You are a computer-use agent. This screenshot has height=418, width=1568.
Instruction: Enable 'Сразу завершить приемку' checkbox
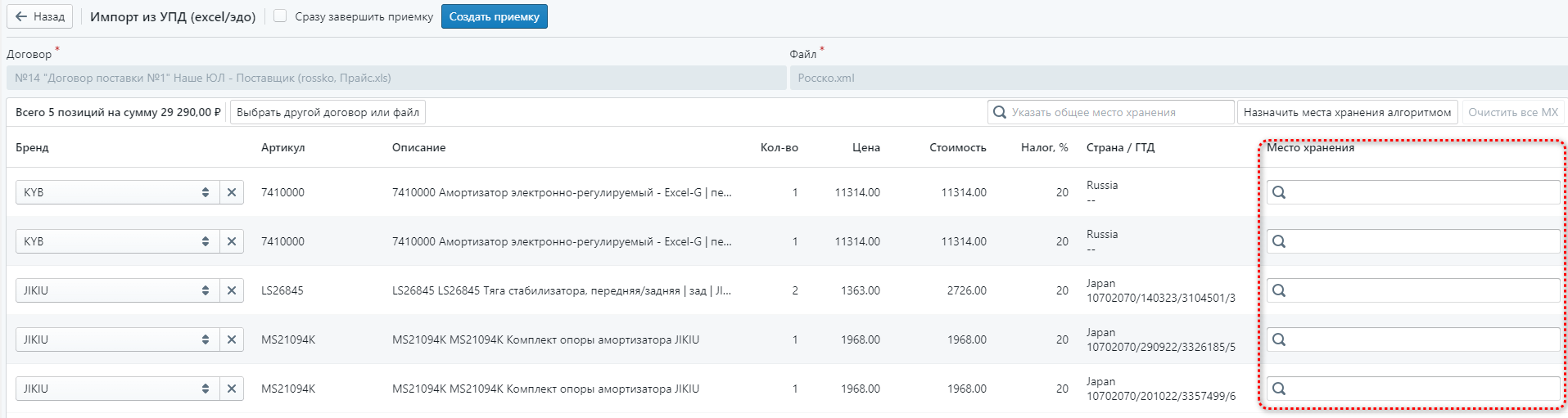[x=280, y=16]
